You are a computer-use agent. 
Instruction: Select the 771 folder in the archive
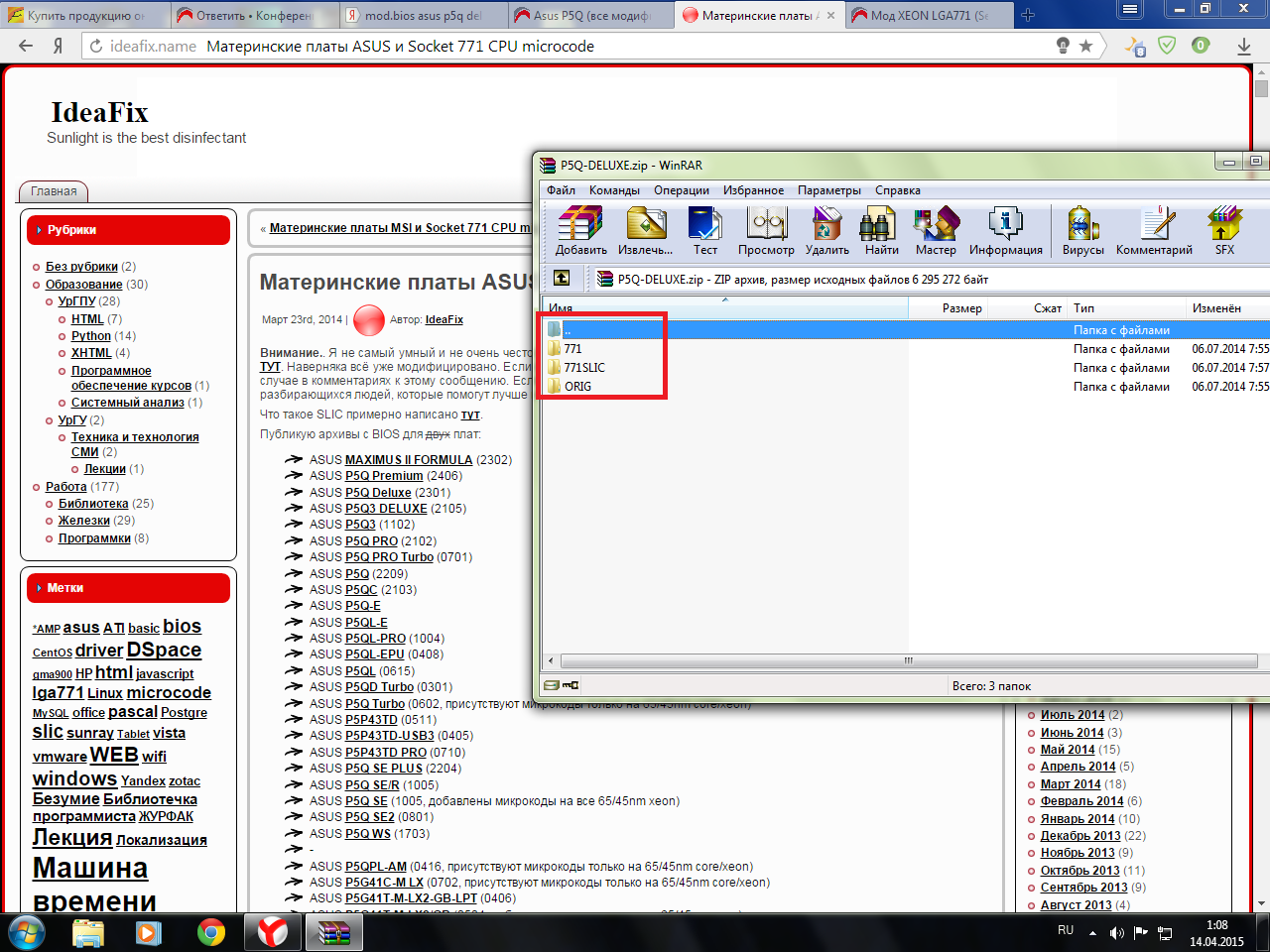tap(572, 349)
